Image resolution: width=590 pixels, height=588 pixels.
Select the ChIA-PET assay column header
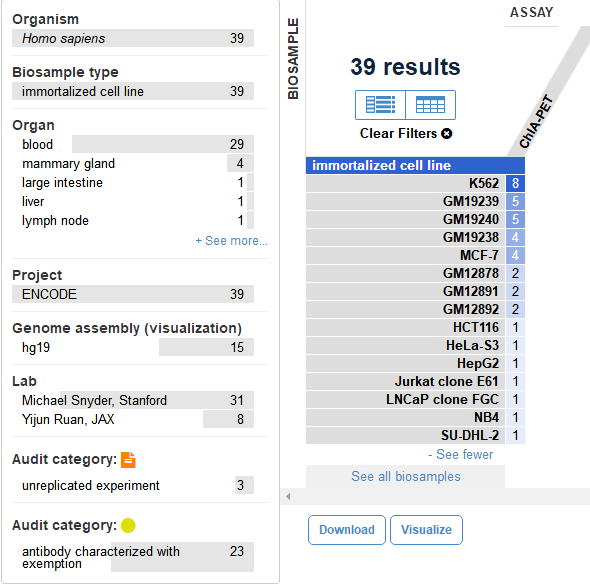(x=536, y=122)
